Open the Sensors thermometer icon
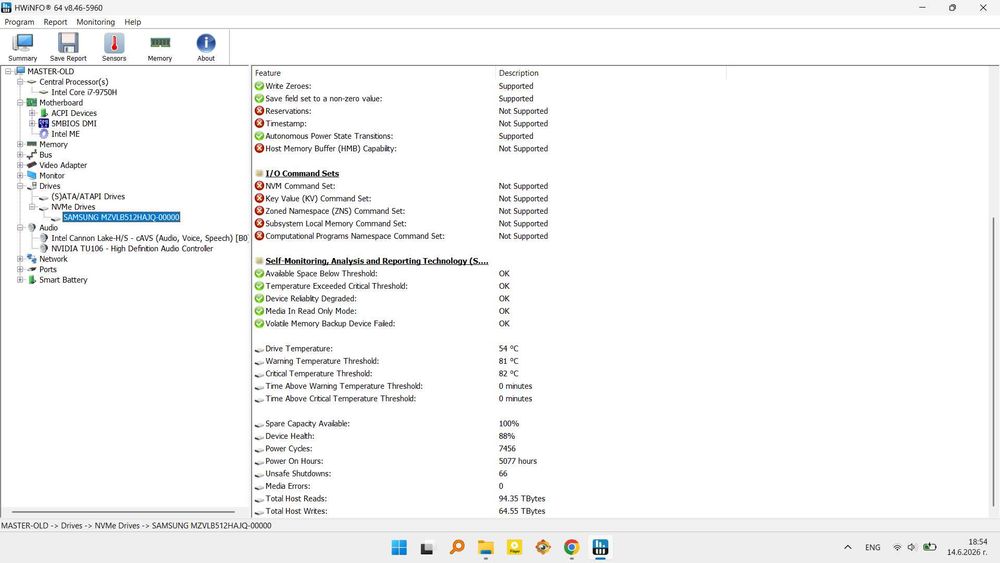Viewport: 1000px width, 563px height. (x=114, y=47)
